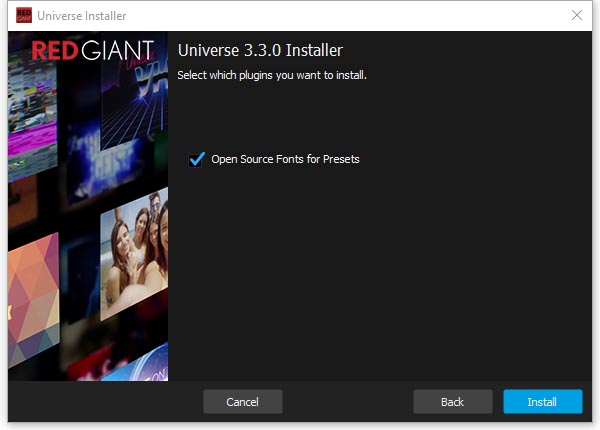Click the "Open Source Fonts for Presets" label
This screenshot has width=600, height=430.
(285, 159)
